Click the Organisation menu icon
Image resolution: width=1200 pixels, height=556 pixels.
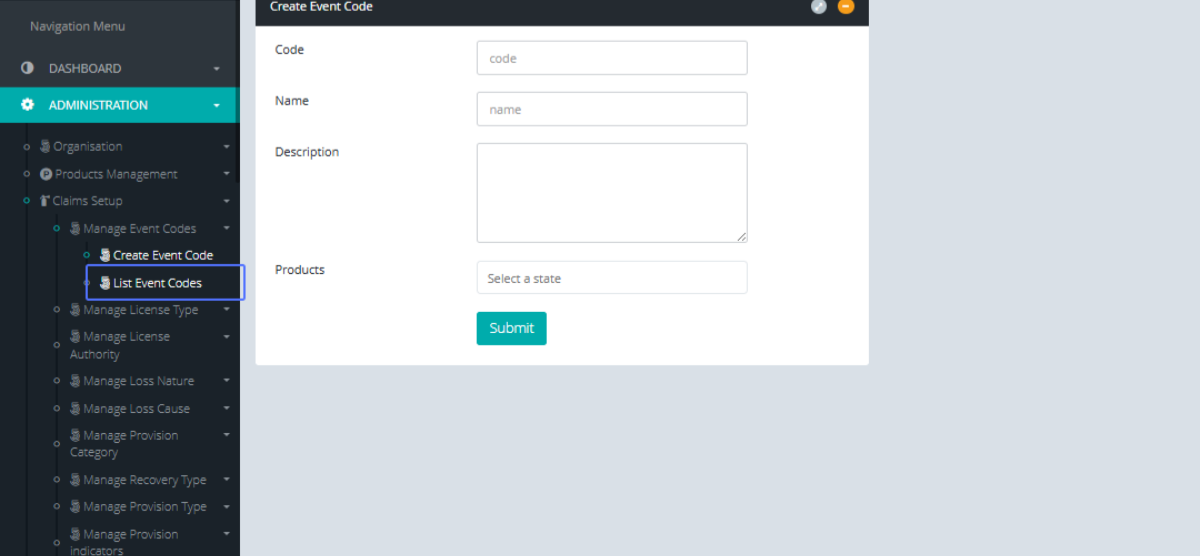[x=45, y=147]
